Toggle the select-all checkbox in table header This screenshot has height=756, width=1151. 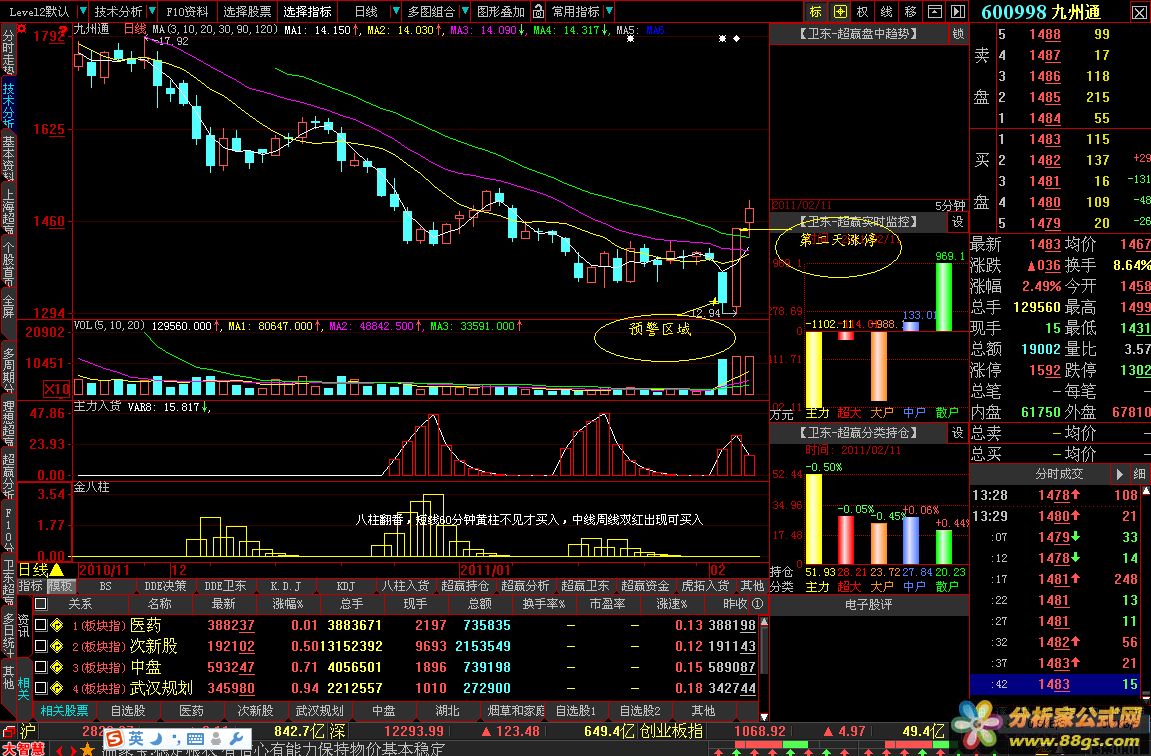click(41, 604)
